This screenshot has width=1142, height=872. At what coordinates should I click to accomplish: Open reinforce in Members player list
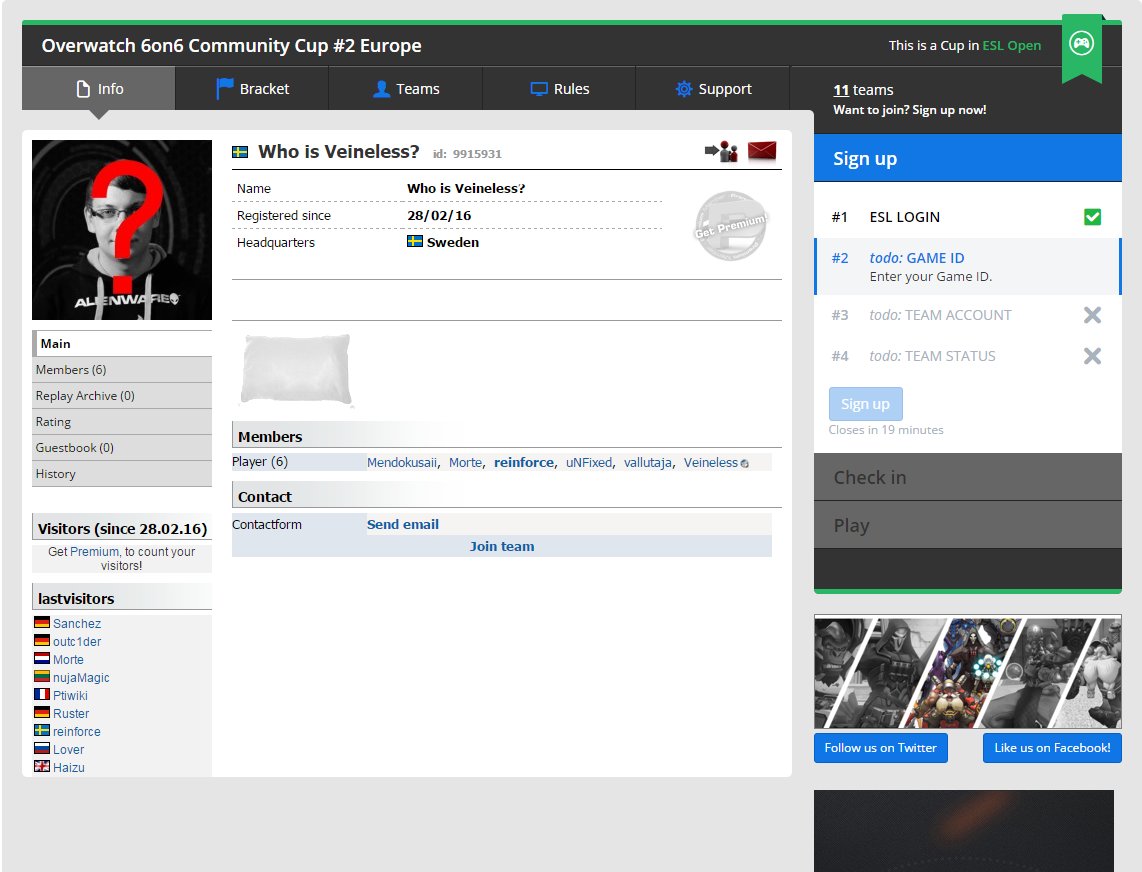click(524, 463)
